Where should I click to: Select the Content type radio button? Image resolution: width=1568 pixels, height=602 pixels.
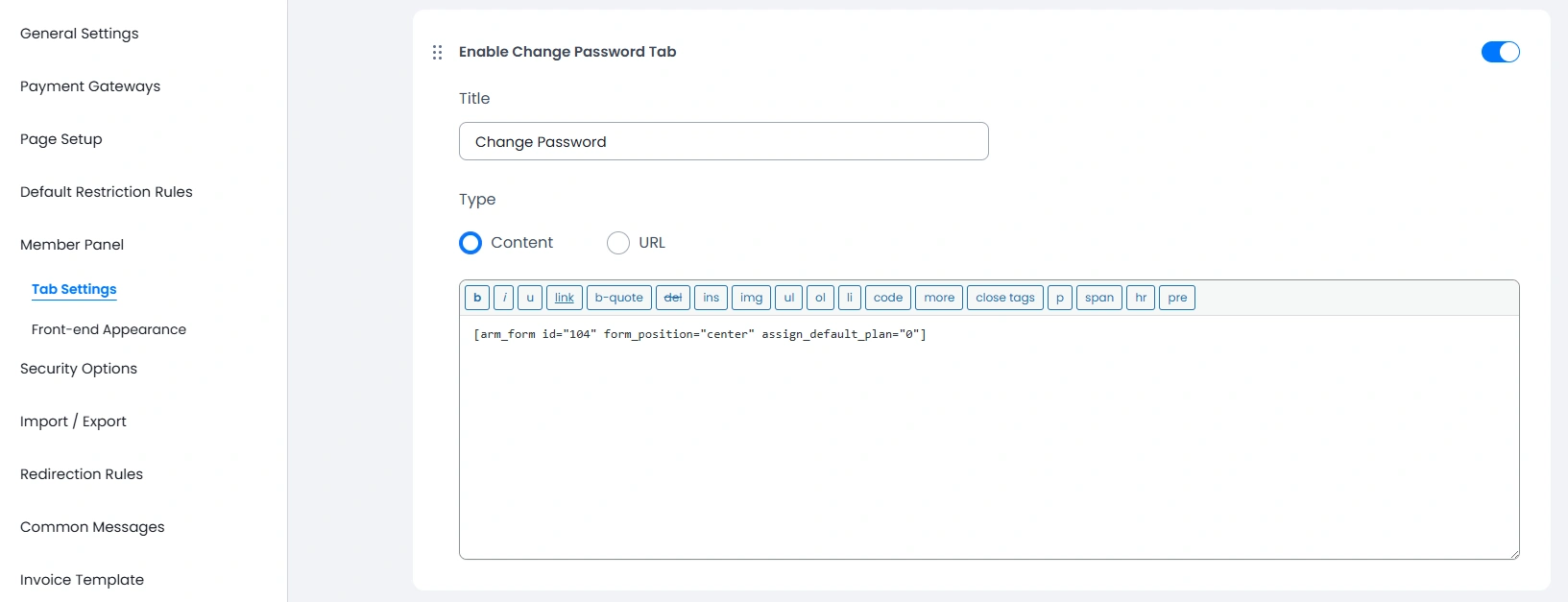point(470,243)
